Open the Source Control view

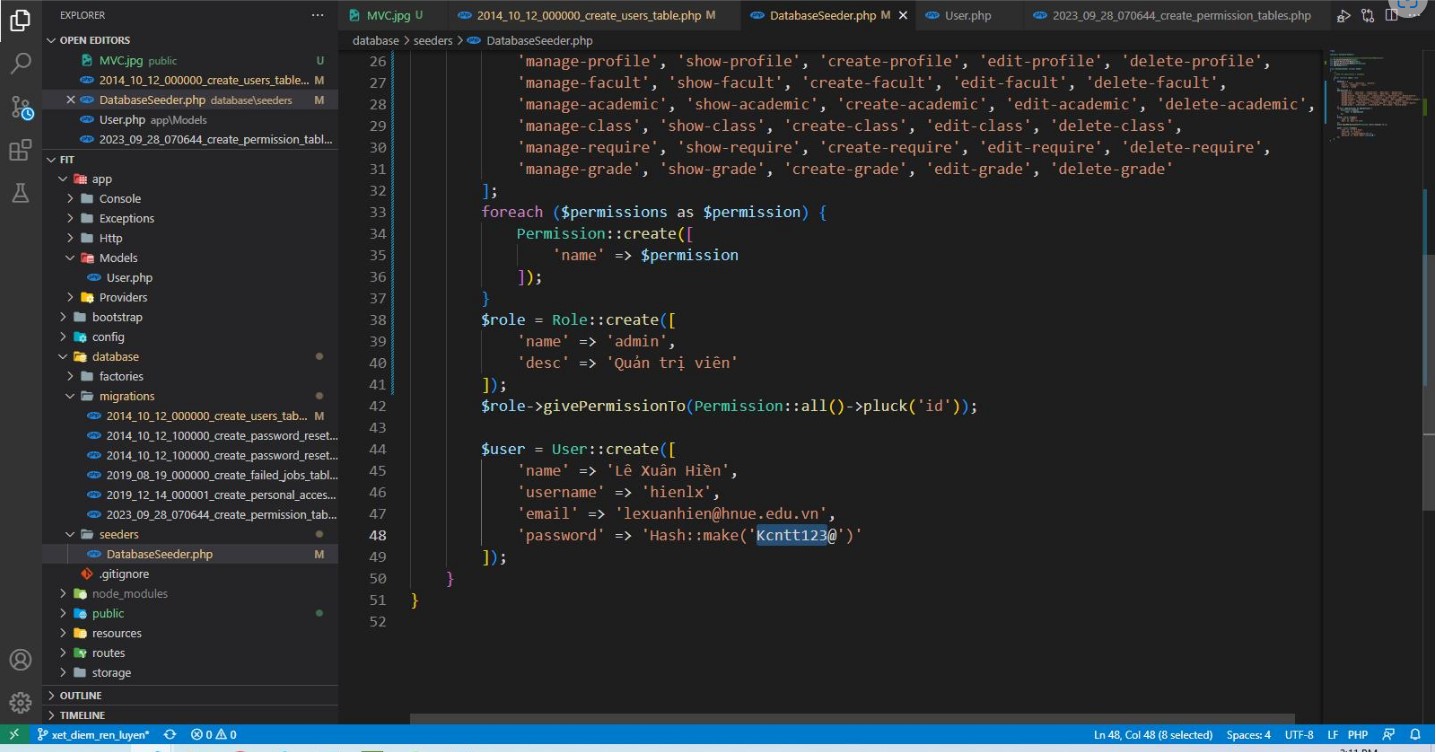(20, 108)
